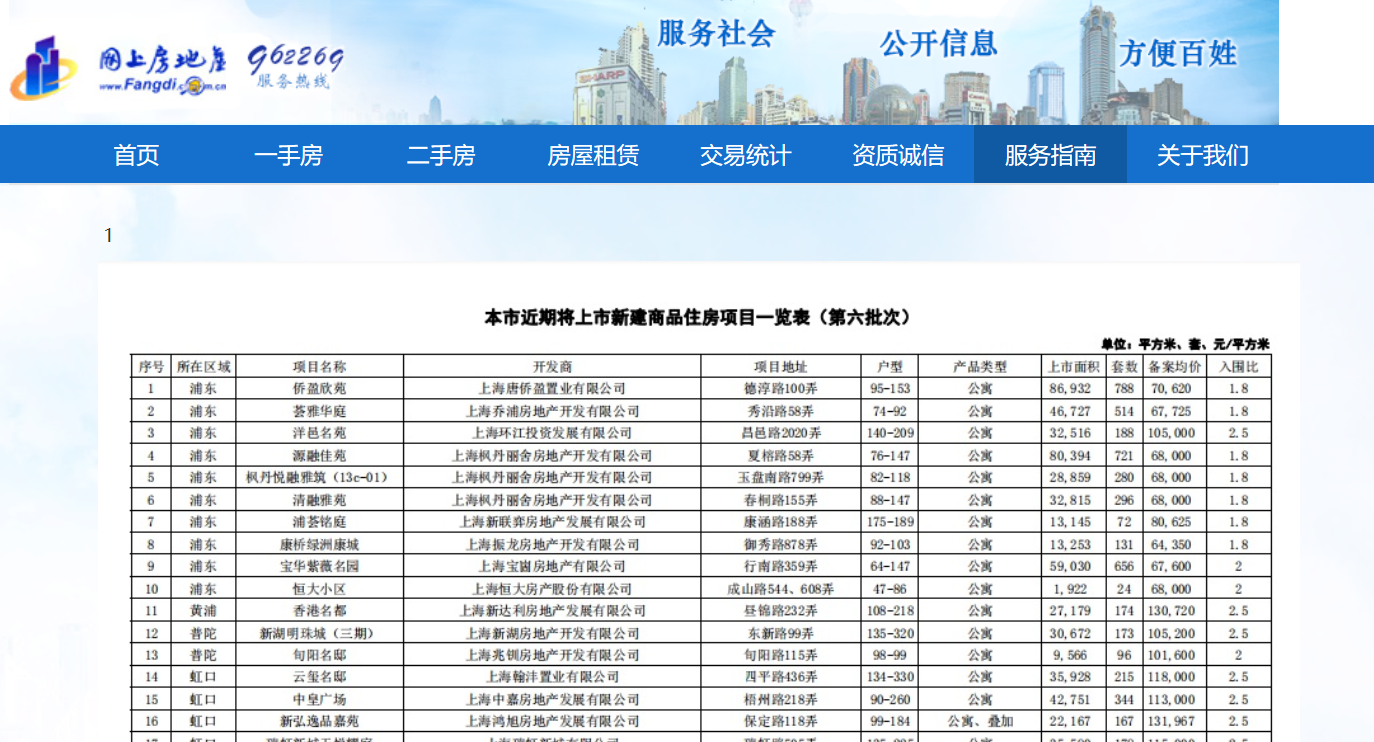Click the 入围比 column header
1374x742 pixels.
pyautogui.click(x=1239, y=367)
